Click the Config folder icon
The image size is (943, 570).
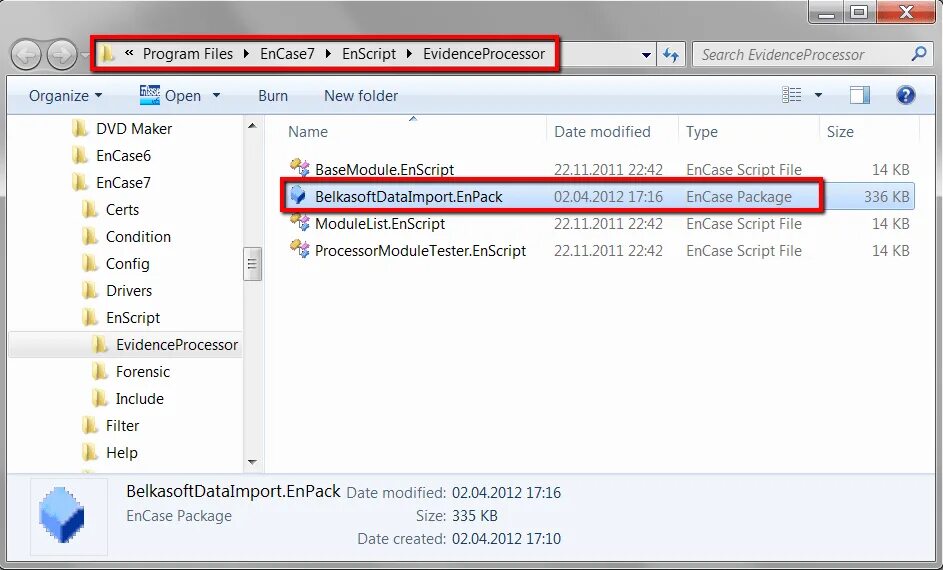pyautogui.click(x=90, y=264)
